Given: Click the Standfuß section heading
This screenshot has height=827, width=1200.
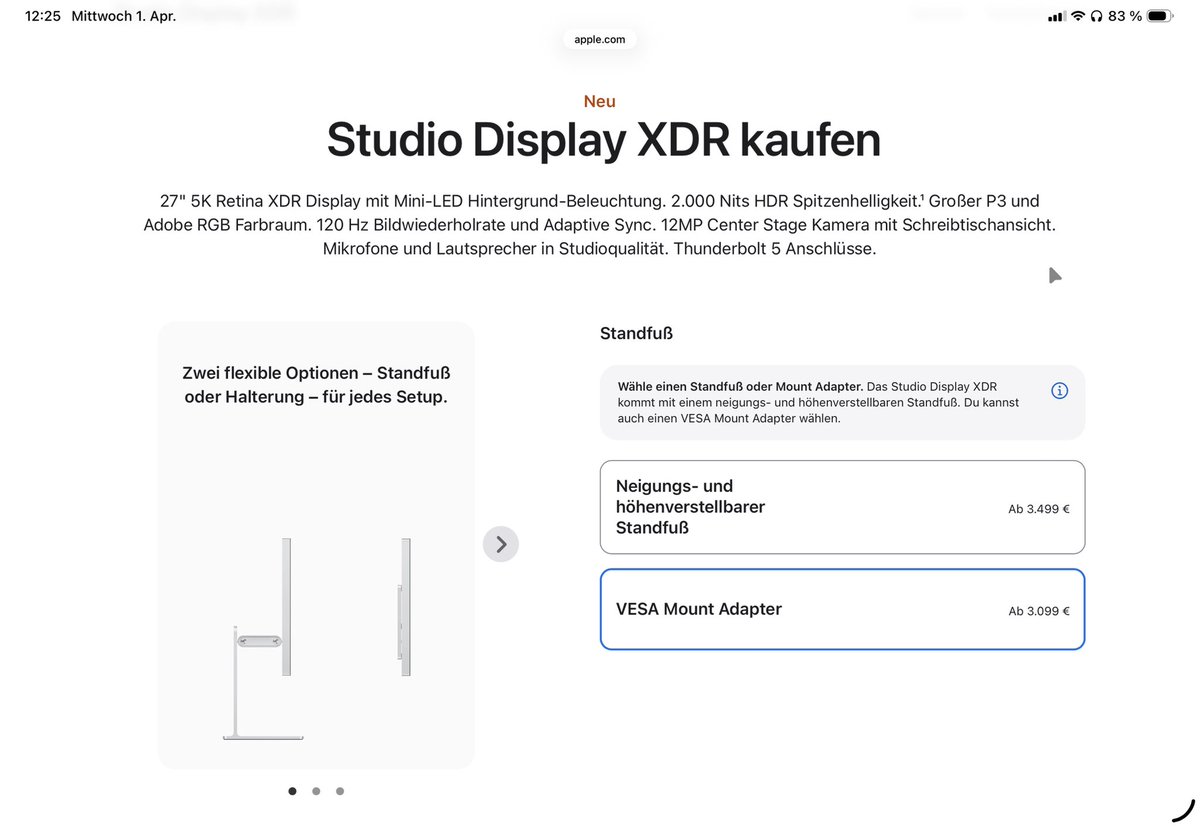Looking at the screenshot, I should pyautogui.click(x=636, y=333).
